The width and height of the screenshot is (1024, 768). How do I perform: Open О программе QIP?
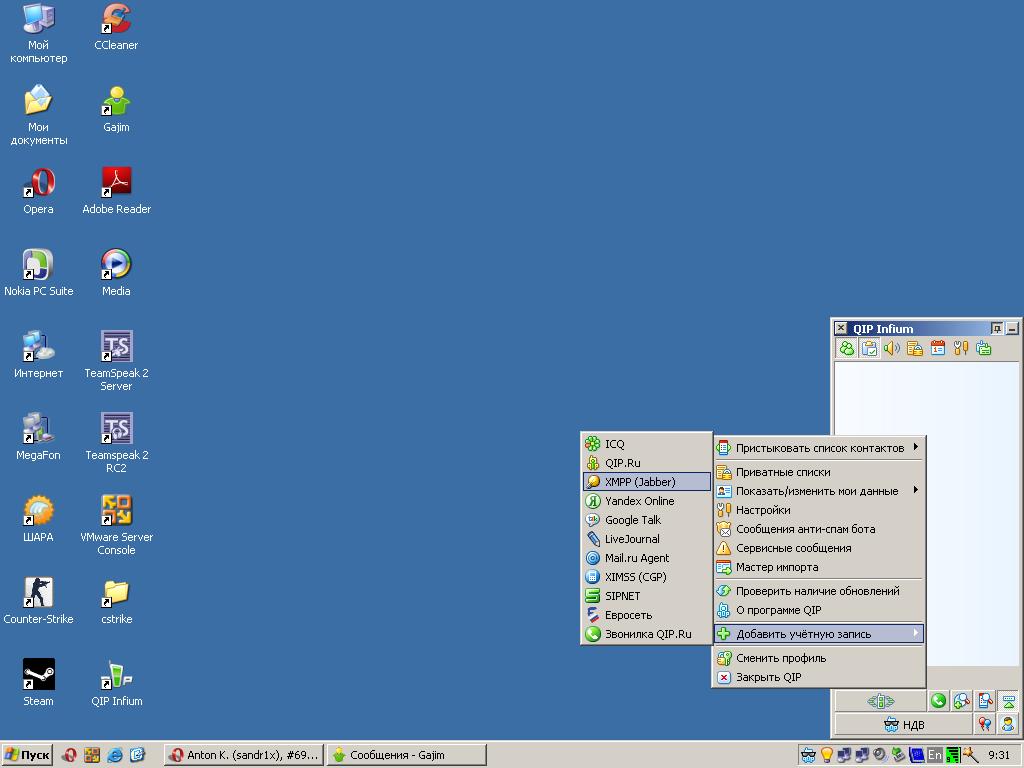(x=818, y=610)
